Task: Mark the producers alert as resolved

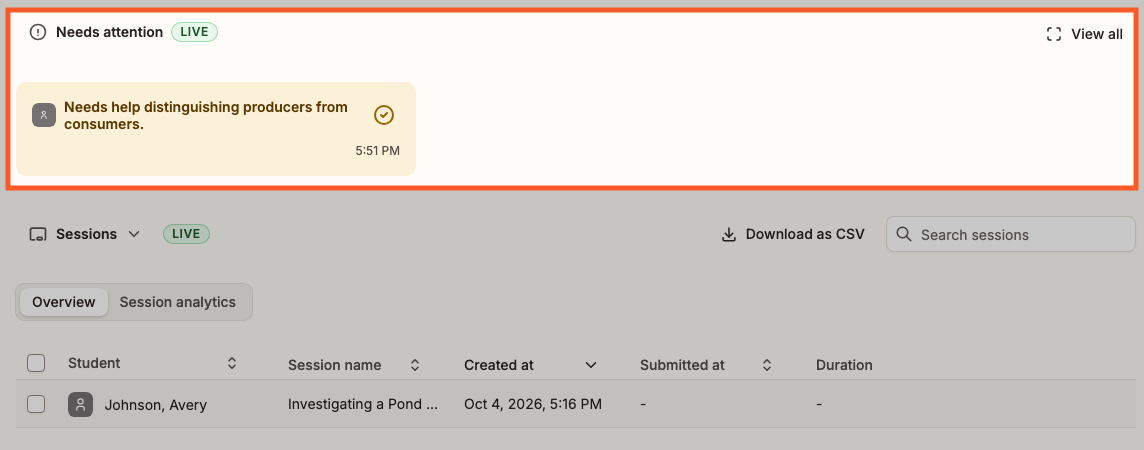Action: (384, 115)
